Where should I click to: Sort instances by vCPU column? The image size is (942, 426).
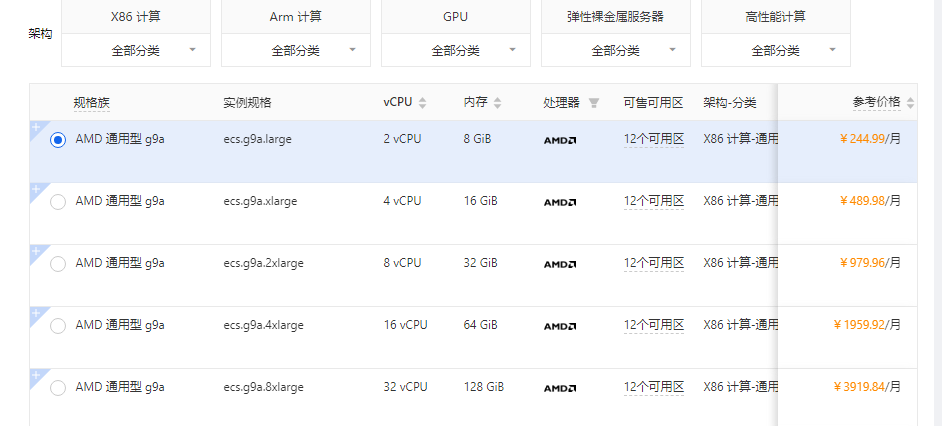(x=422, y=103)
